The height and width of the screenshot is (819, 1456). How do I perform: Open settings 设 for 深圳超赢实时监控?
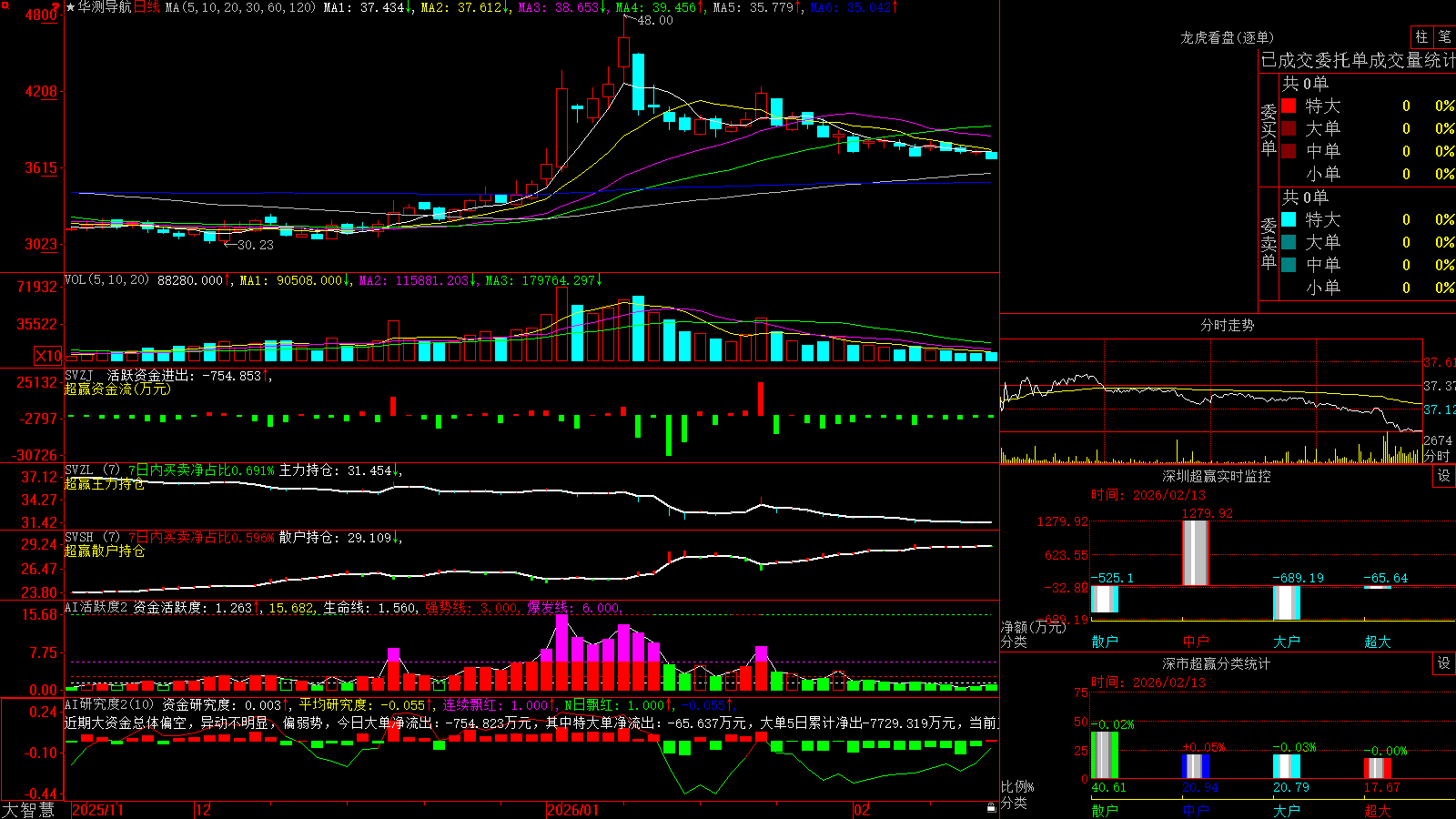[1444, 476]
